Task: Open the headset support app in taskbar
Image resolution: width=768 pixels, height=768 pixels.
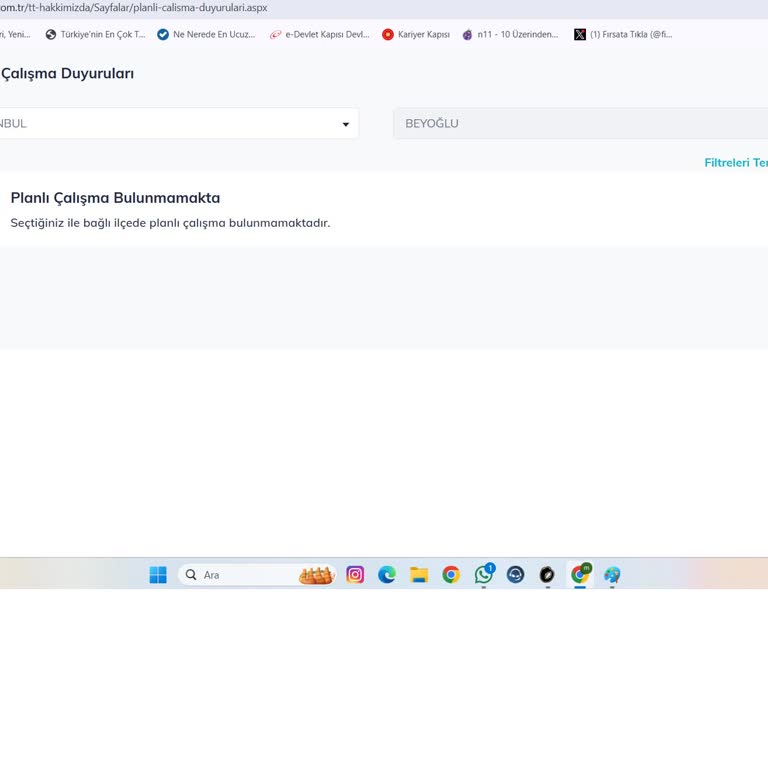Action: click(515, 574)
